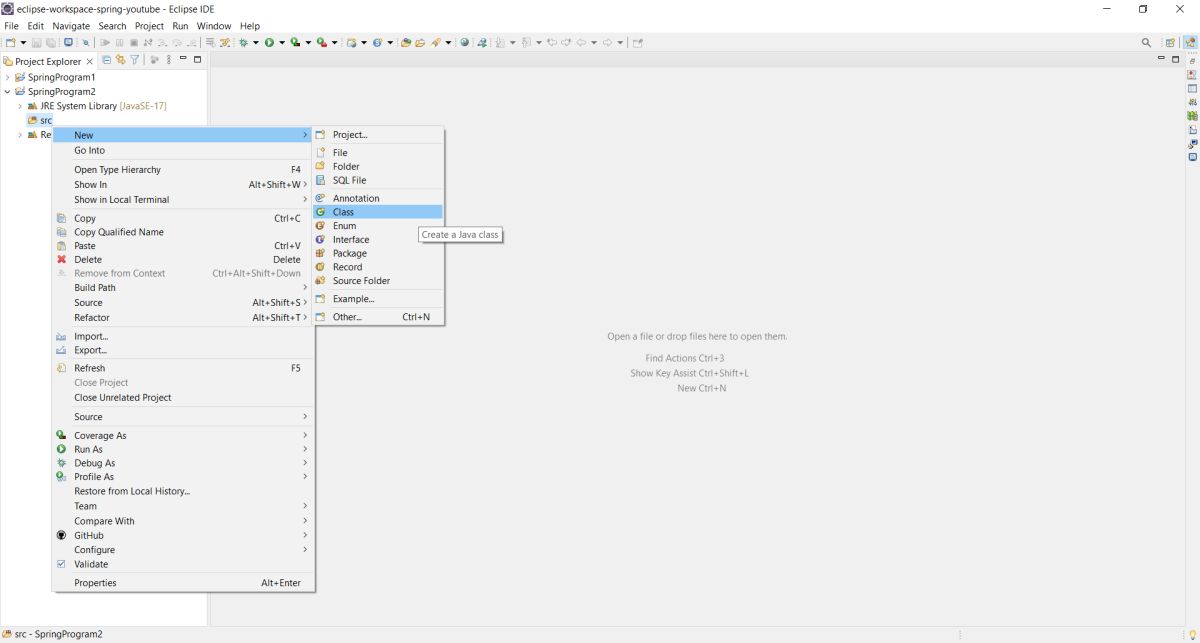Click the Coverage As icon
Image resolution: width=1200 pixels, height=643 pixels.
click(x=61, y=436)
